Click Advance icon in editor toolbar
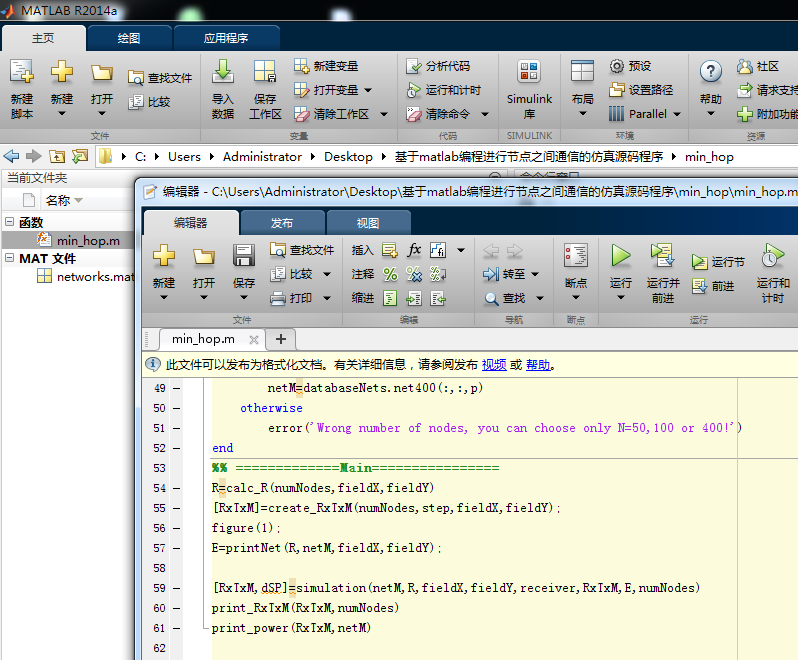 699,286
